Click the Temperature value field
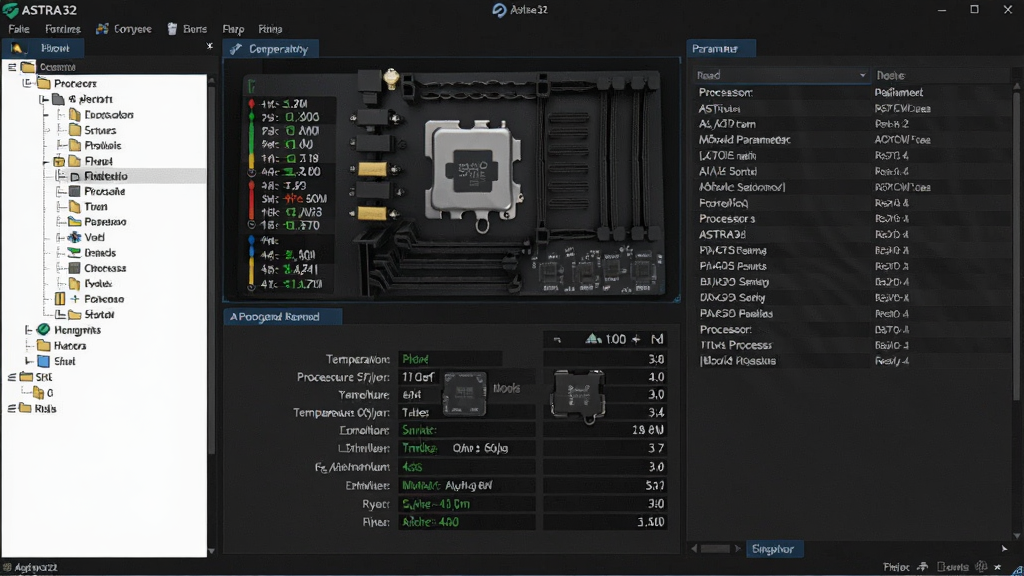This screenshot has width=1024, height=576. click(x=450, y=359)
